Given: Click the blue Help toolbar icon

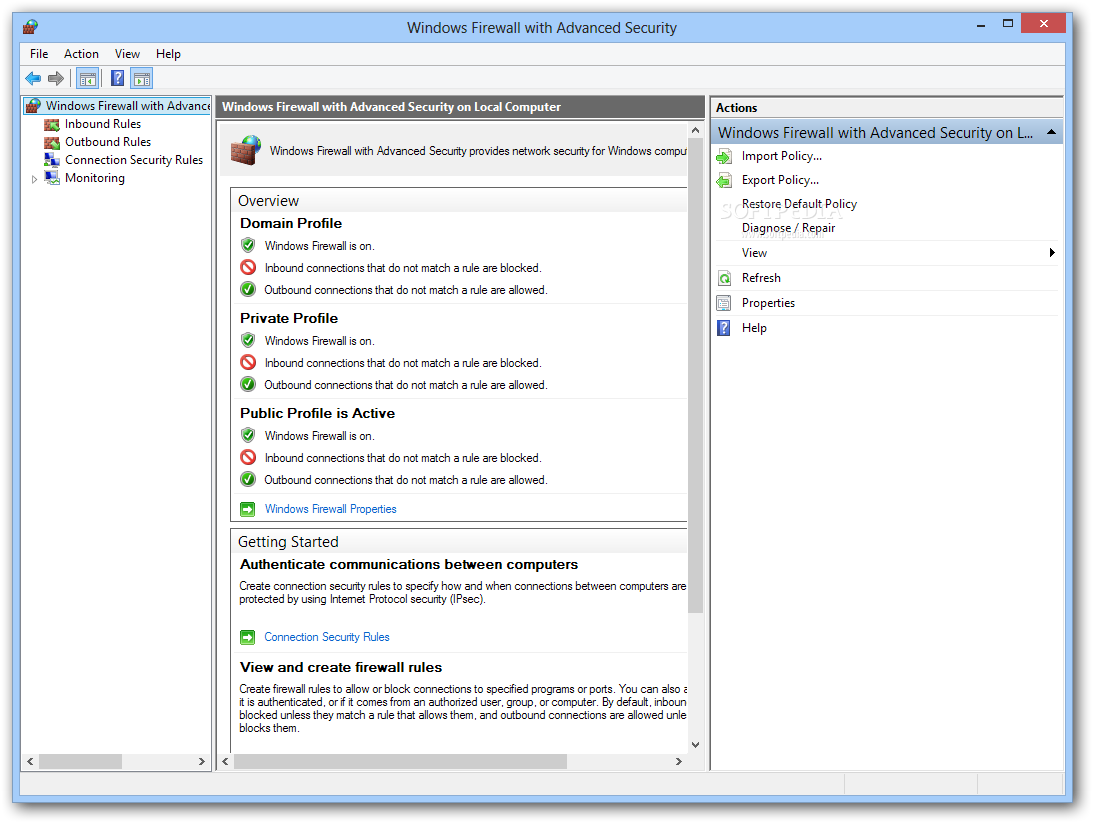Looking at the screenshot, I should pos(118,79).
